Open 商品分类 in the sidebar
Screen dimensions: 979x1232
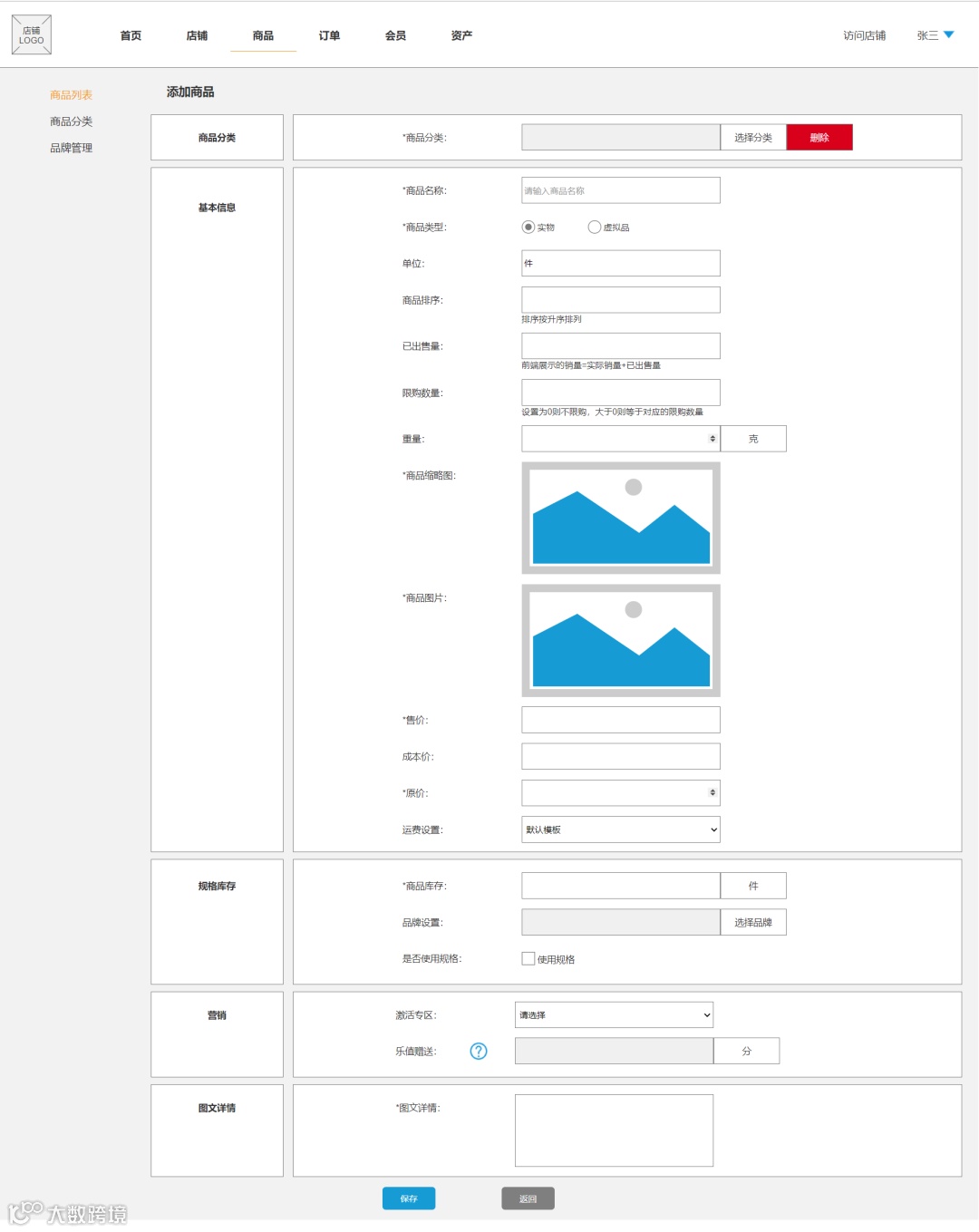[71, 121]
